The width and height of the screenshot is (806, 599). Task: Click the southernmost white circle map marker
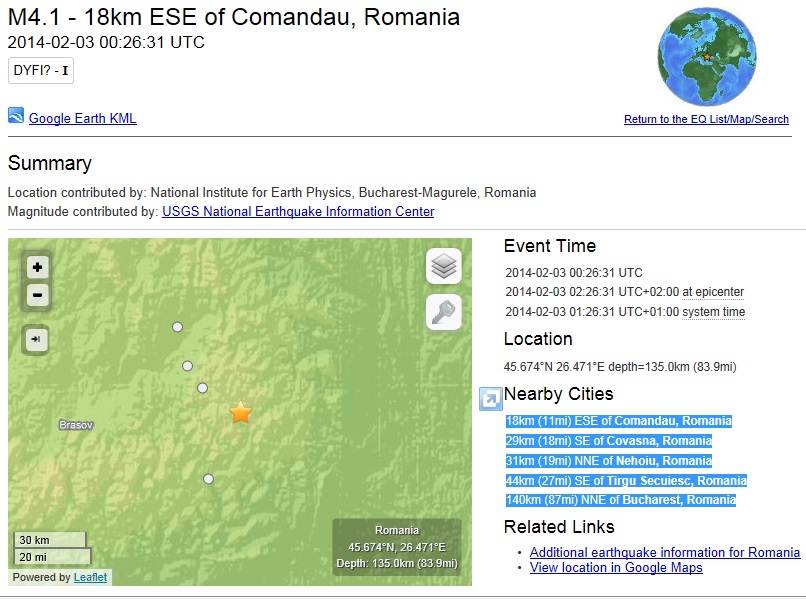[x=208, y=479]
